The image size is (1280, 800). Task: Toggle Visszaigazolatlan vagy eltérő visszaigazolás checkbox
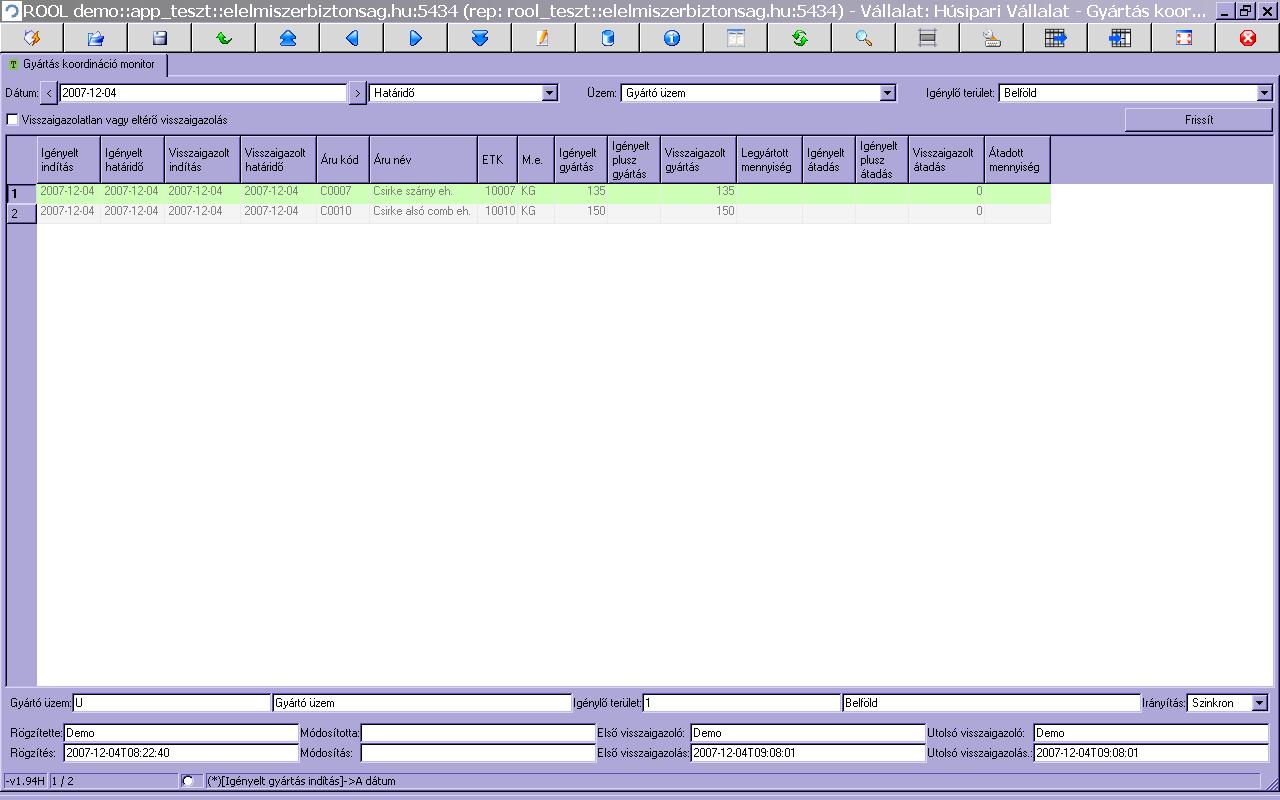13,120
